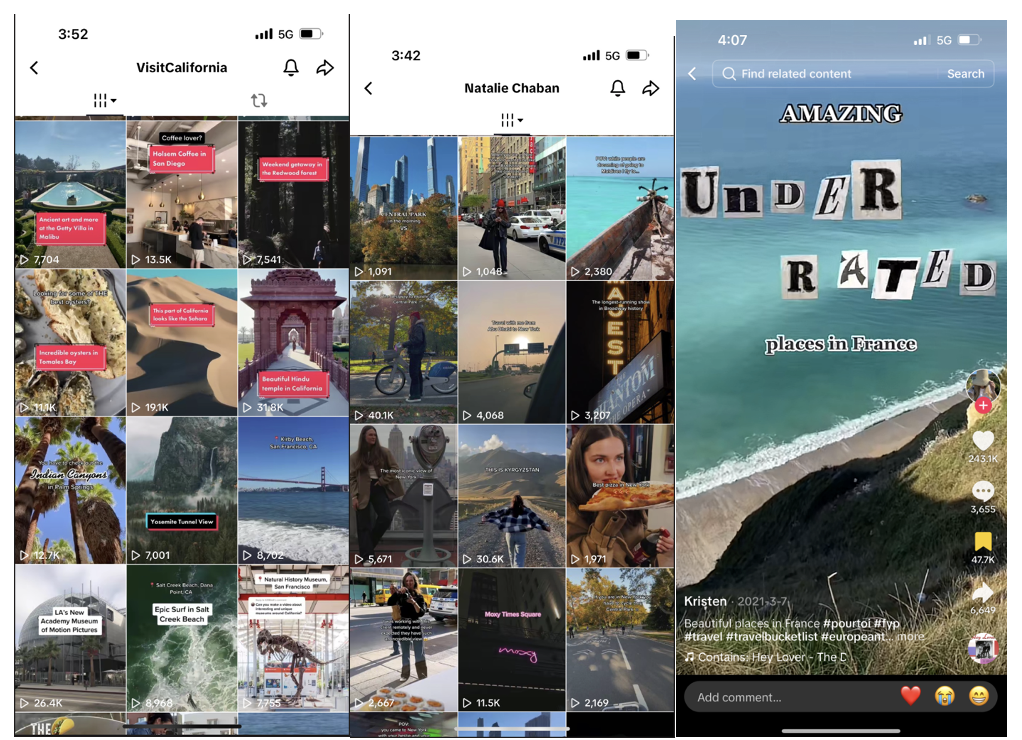Open the video with 2,667 plays

click(403, 639)
